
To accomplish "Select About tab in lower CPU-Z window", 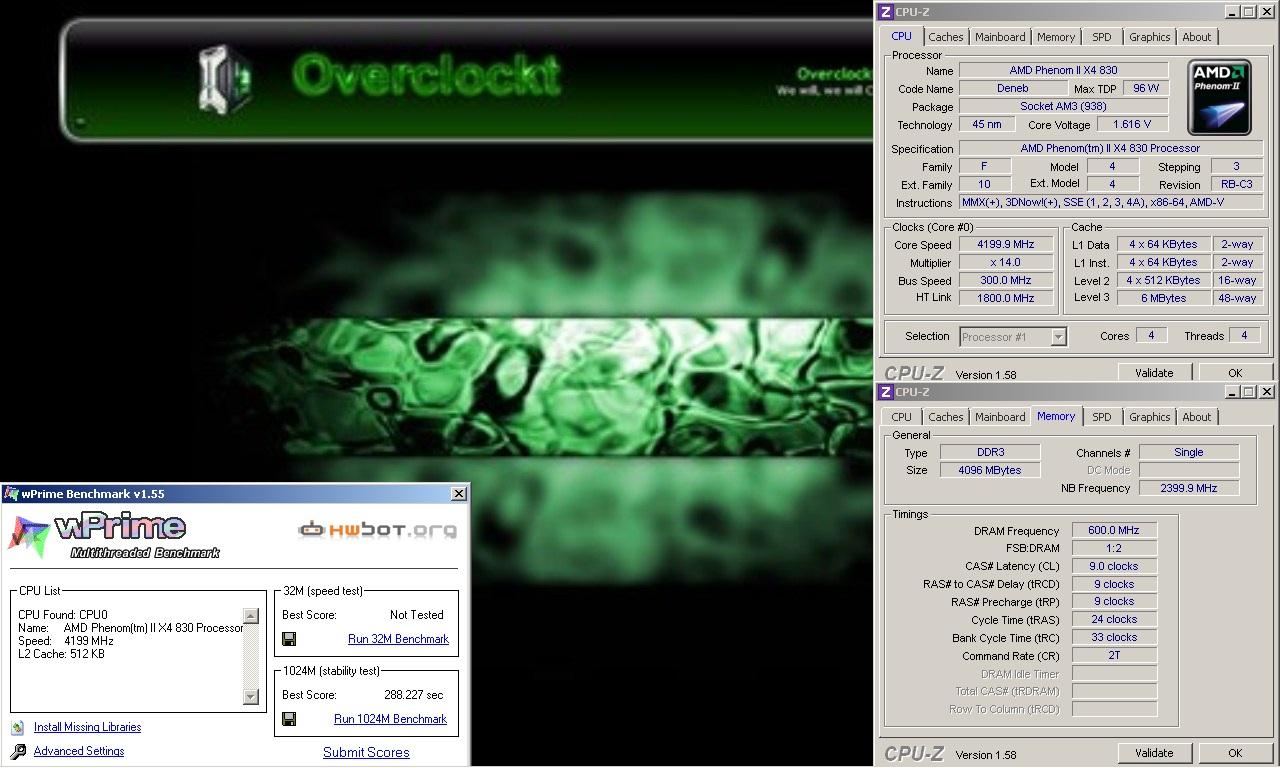I will pos(1196,417).
